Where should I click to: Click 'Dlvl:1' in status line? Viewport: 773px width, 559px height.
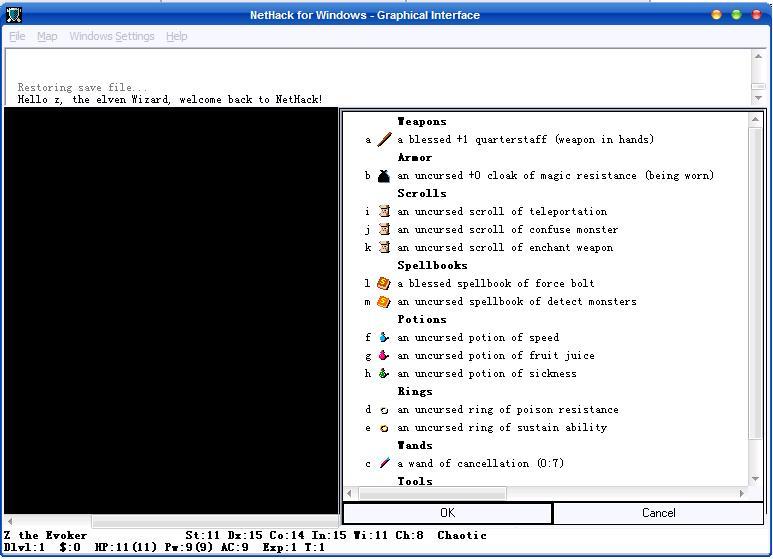[24, 547]
